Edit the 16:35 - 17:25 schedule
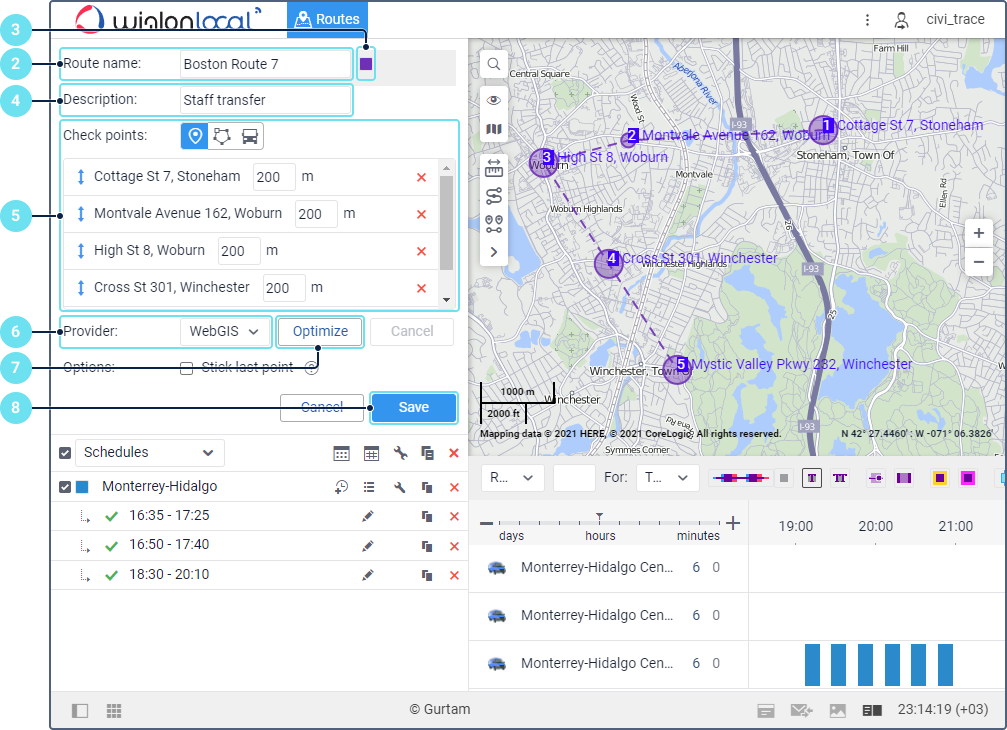Image resolution: width=1007 pixels, height=730 pixels. 367,516
